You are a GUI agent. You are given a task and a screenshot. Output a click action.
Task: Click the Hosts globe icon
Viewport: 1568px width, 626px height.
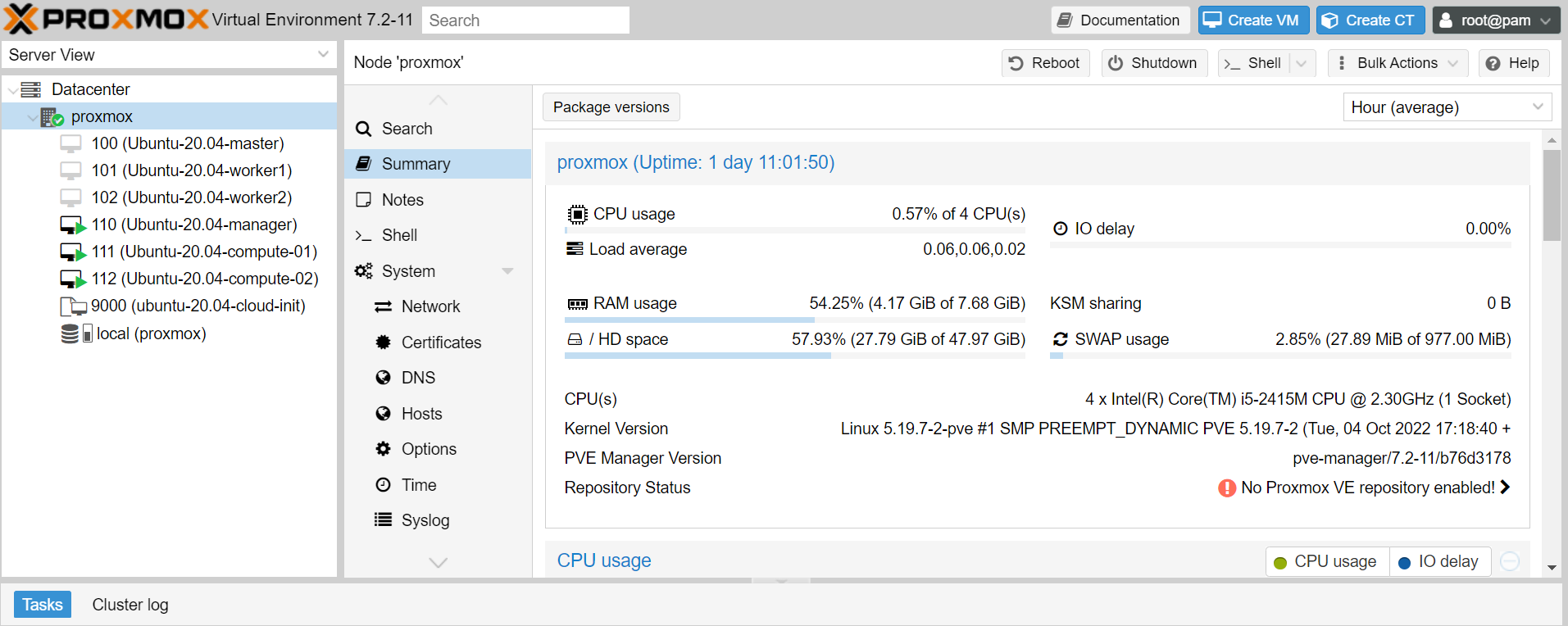pos(383,414)
